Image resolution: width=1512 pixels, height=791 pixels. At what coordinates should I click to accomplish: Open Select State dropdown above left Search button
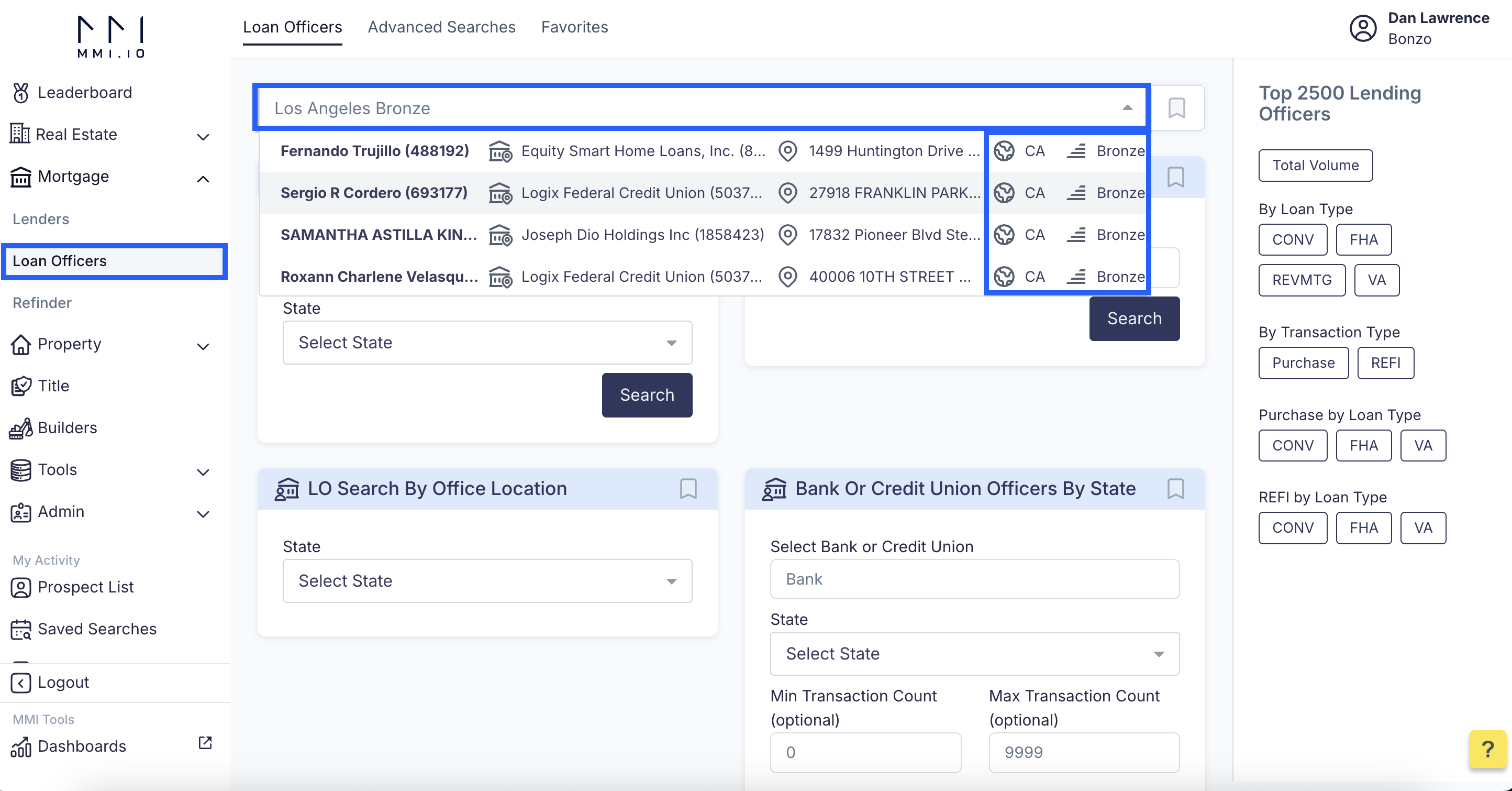coord(487,343)
